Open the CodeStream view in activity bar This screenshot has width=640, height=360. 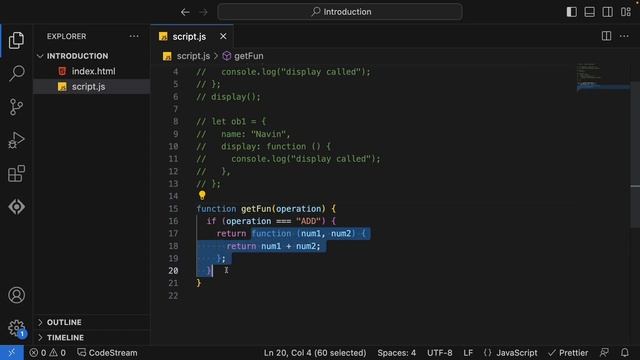(16, 207)
